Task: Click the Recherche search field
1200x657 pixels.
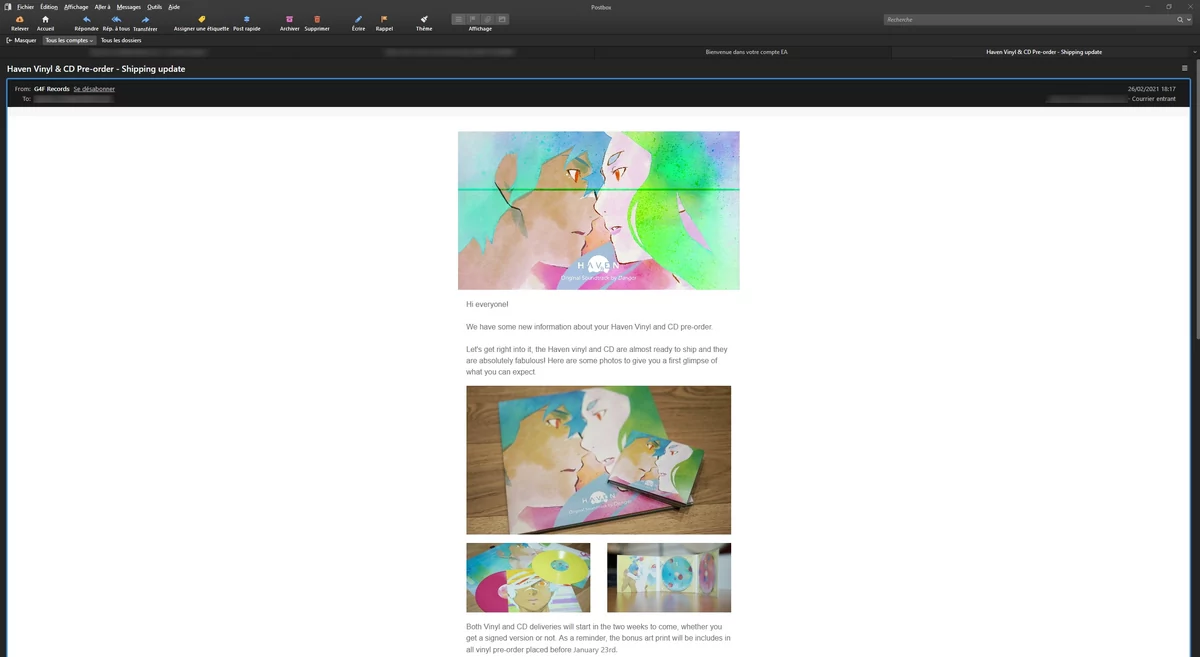Action: pyautogui.click(x=1030, y=19)
